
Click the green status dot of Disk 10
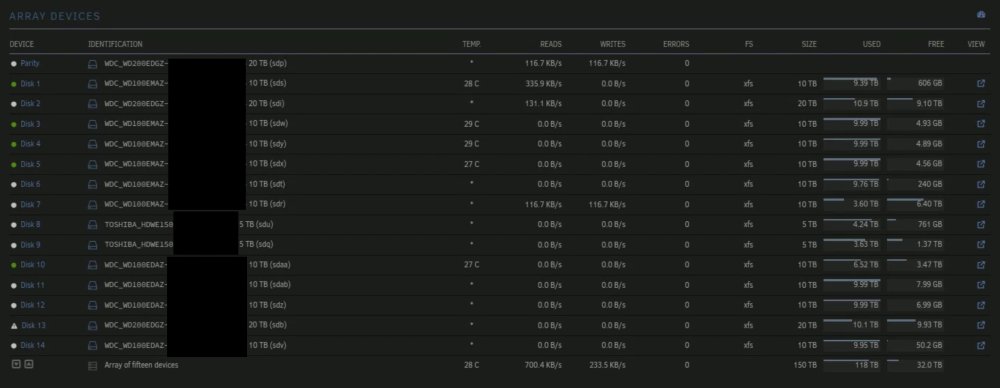(x=13, y=265)
